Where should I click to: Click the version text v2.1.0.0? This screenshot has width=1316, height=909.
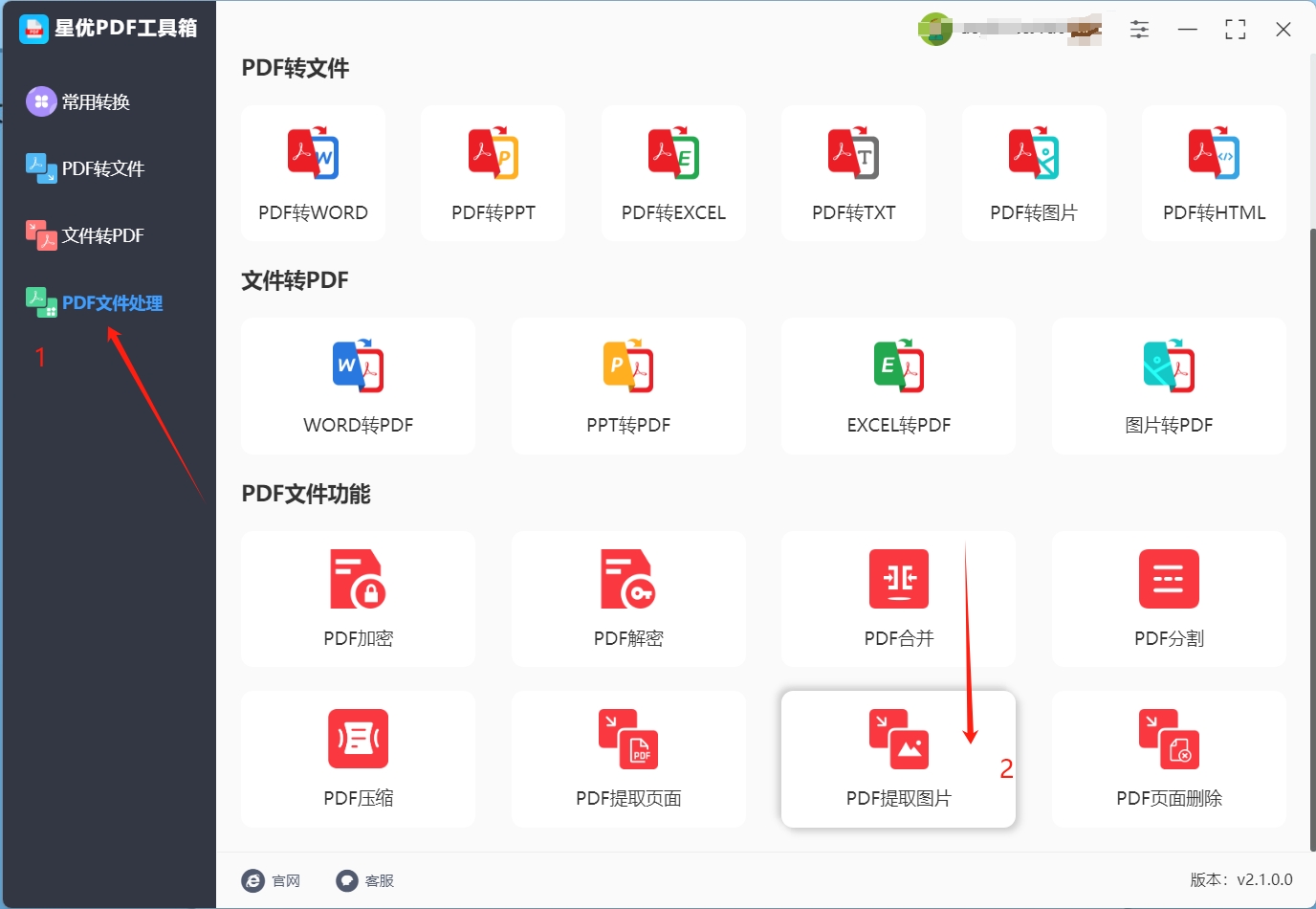1264,879
